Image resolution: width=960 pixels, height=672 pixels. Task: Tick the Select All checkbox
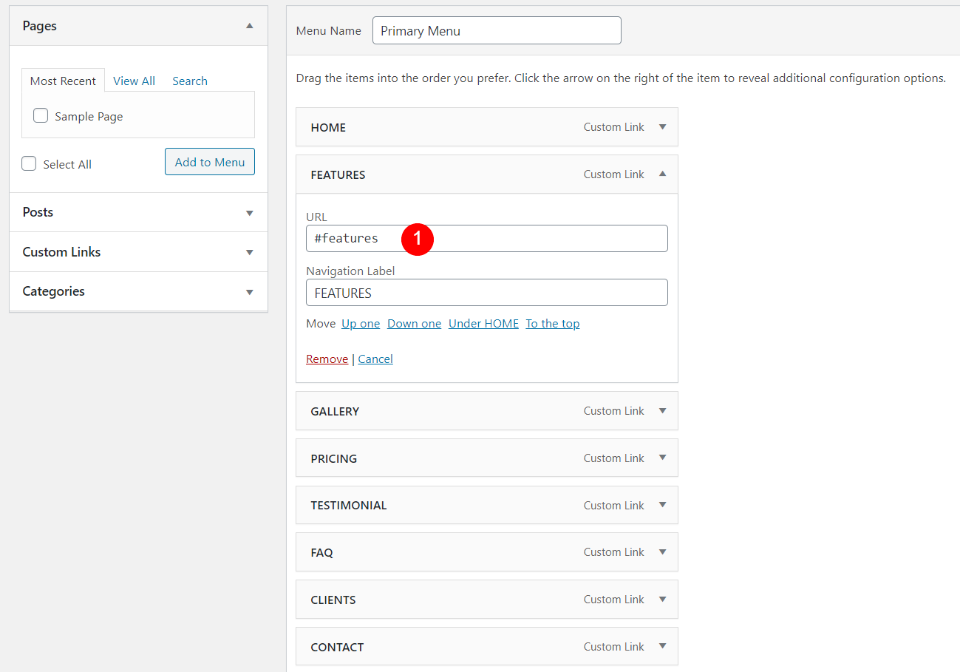[29, 164]
